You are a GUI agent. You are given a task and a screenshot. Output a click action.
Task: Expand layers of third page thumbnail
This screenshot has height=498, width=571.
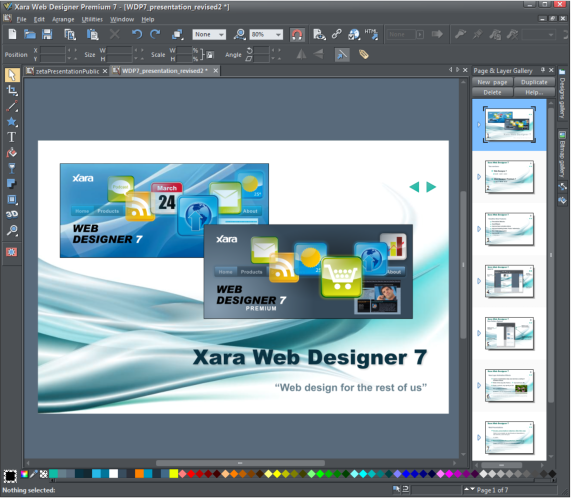(479, 229)
